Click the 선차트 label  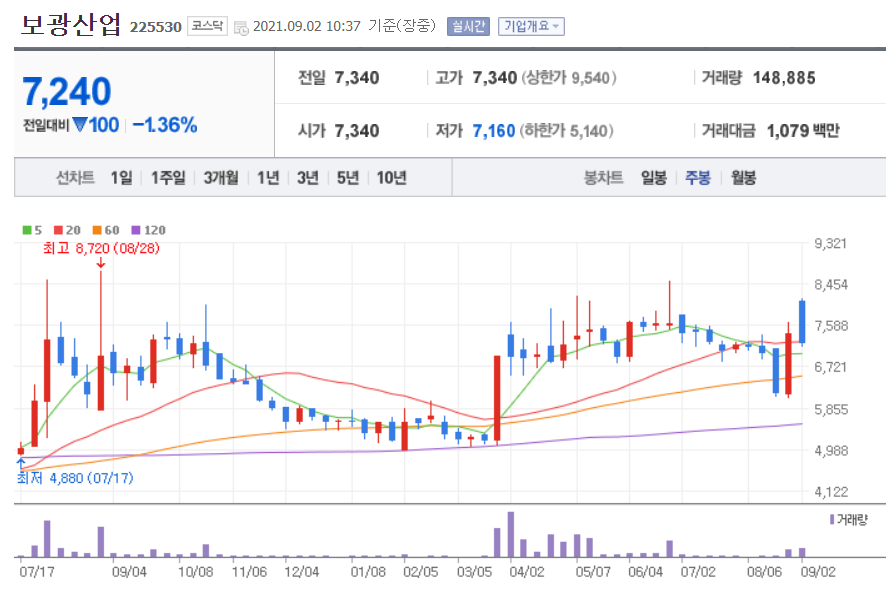[x=75, y=178]
